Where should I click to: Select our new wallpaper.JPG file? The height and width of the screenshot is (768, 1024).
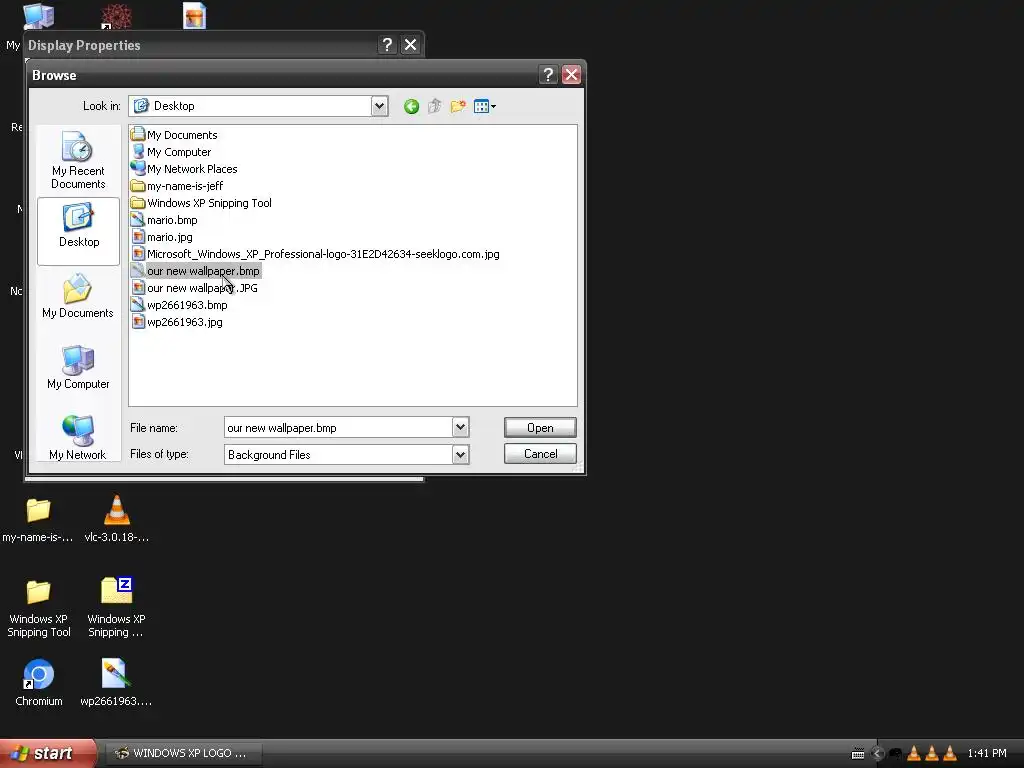(x=195, y=287)
